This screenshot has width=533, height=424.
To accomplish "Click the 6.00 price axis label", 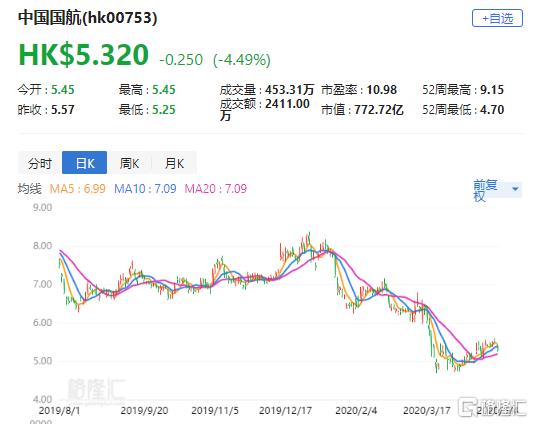I will [42, 322].
